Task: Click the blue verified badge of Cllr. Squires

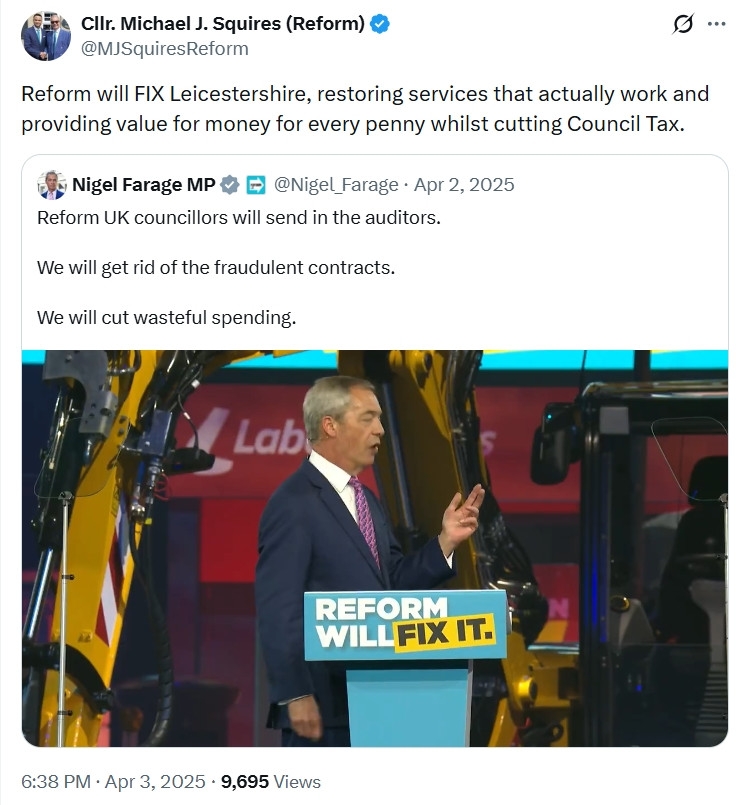Action: 380,24
